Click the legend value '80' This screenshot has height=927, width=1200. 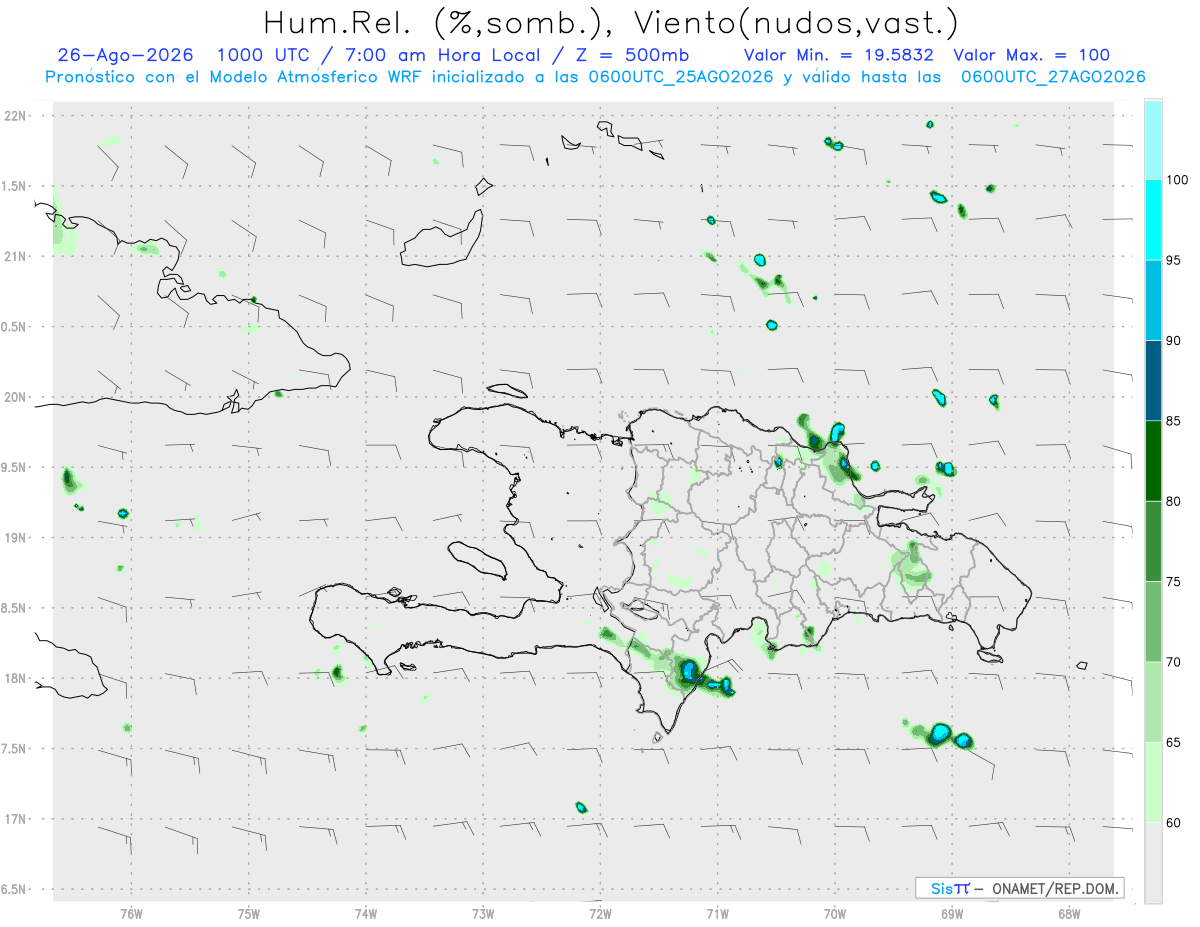click(1174, 502)
